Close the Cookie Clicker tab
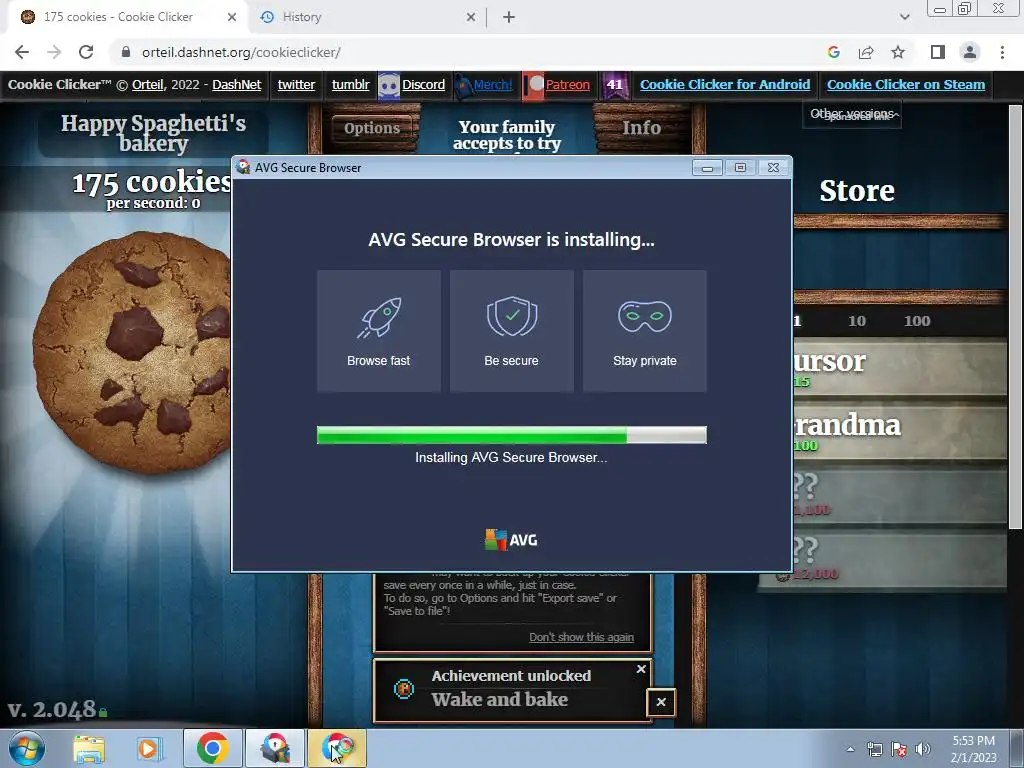Screen dimensions: 1024x768 [x=232, y=18]
